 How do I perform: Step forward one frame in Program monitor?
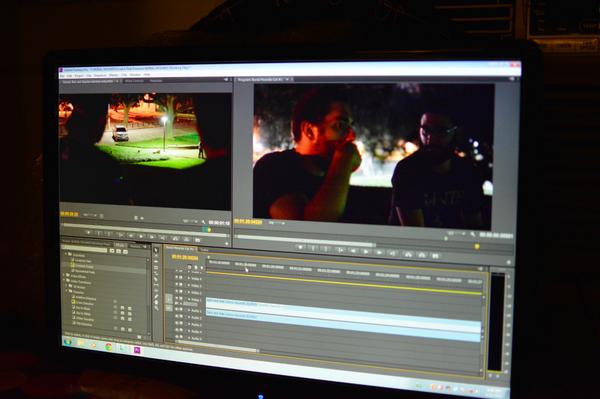pyautogui.click(x=379, y=252)
